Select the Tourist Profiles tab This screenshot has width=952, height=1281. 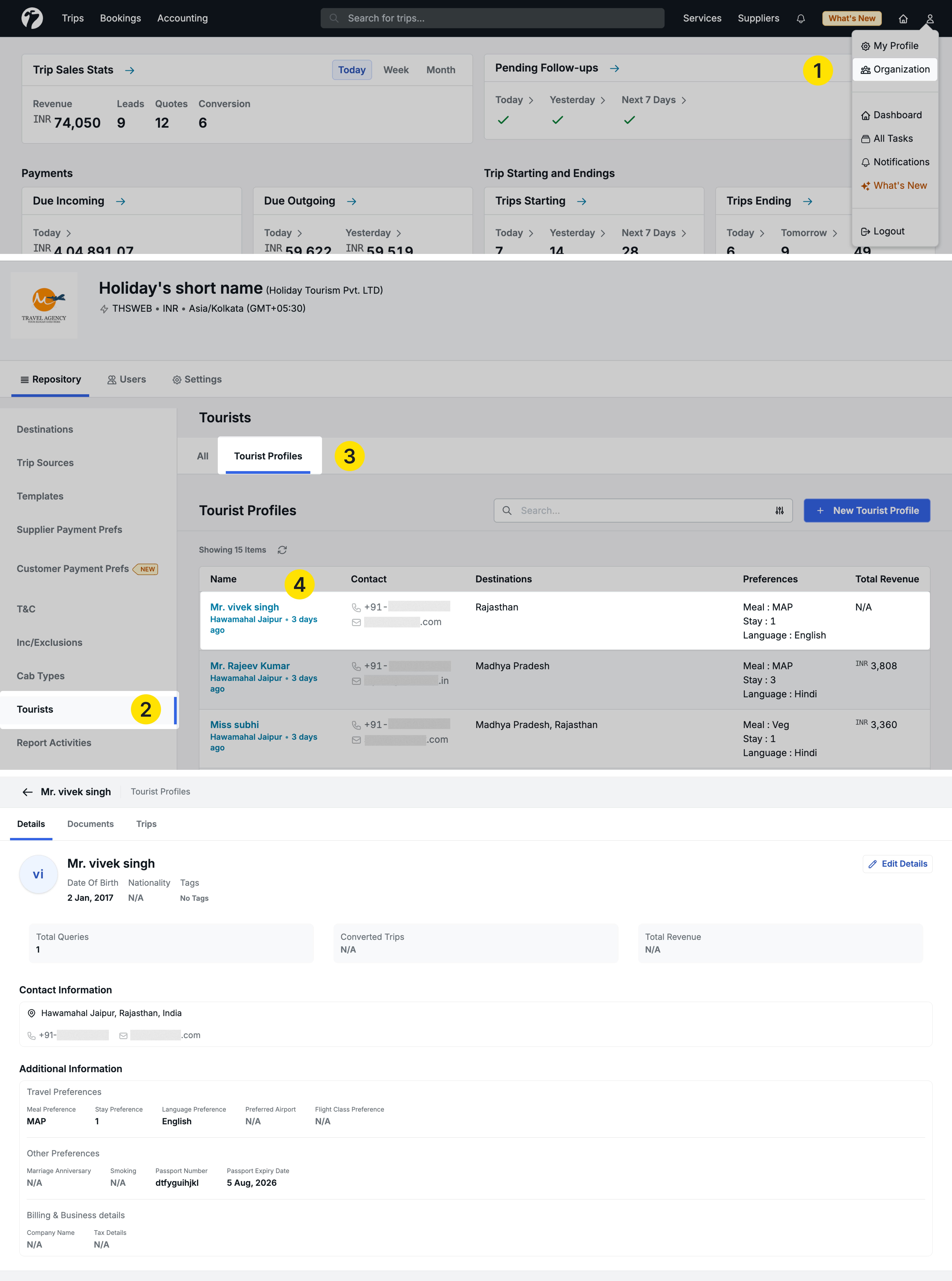coord(268,456)
